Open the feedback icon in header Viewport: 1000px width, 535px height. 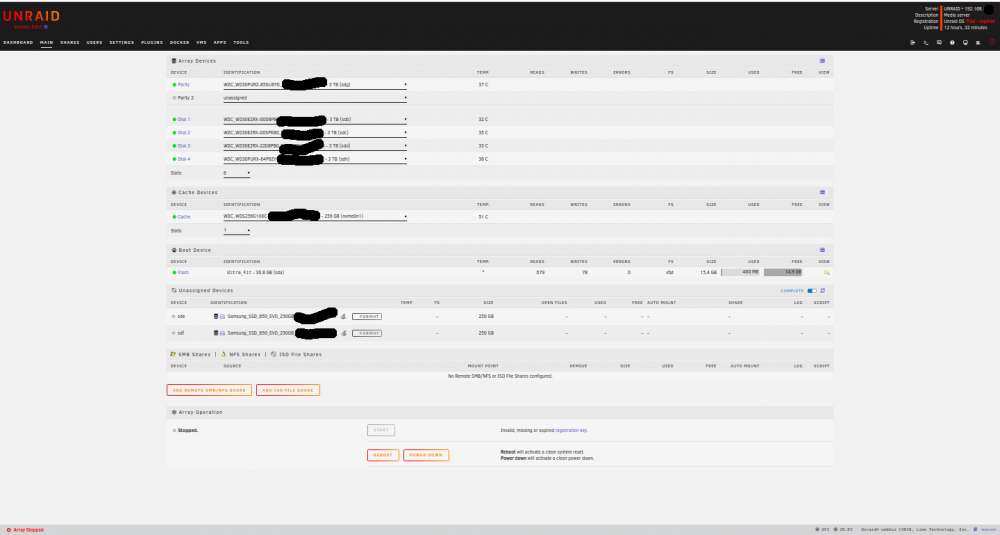tap(939, 43)
